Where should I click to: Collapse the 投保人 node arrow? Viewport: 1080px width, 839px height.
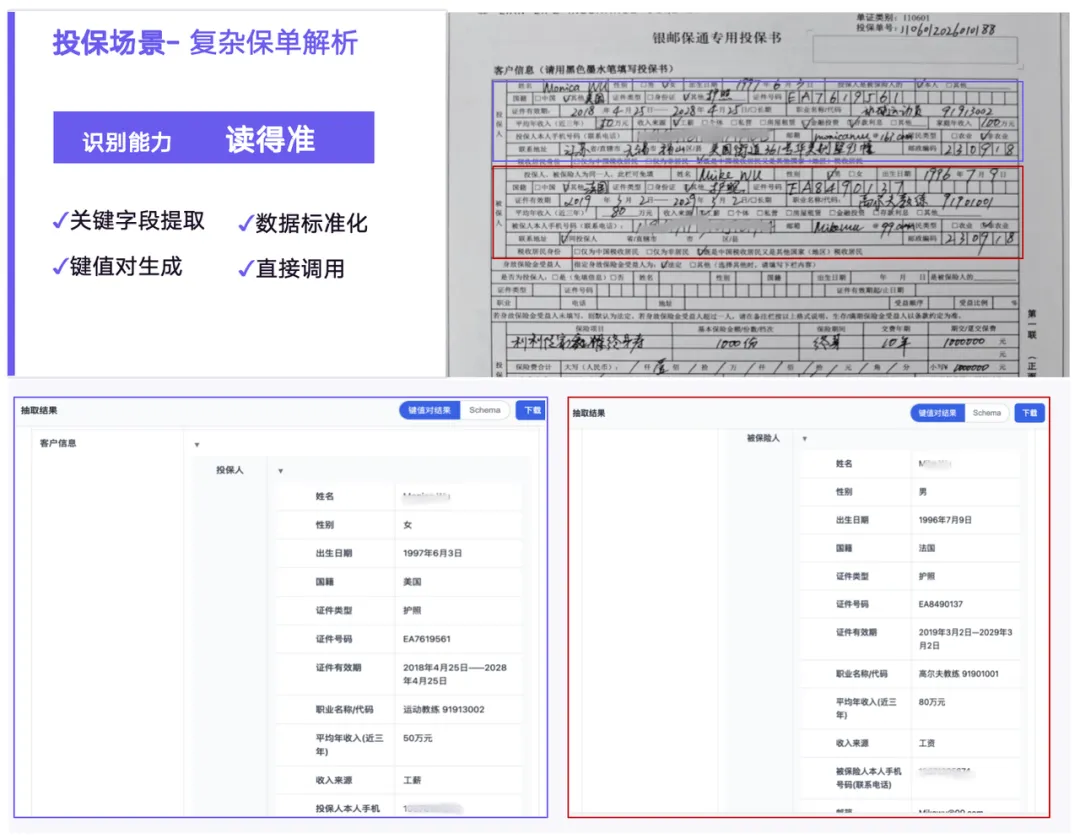coord(280,471)
